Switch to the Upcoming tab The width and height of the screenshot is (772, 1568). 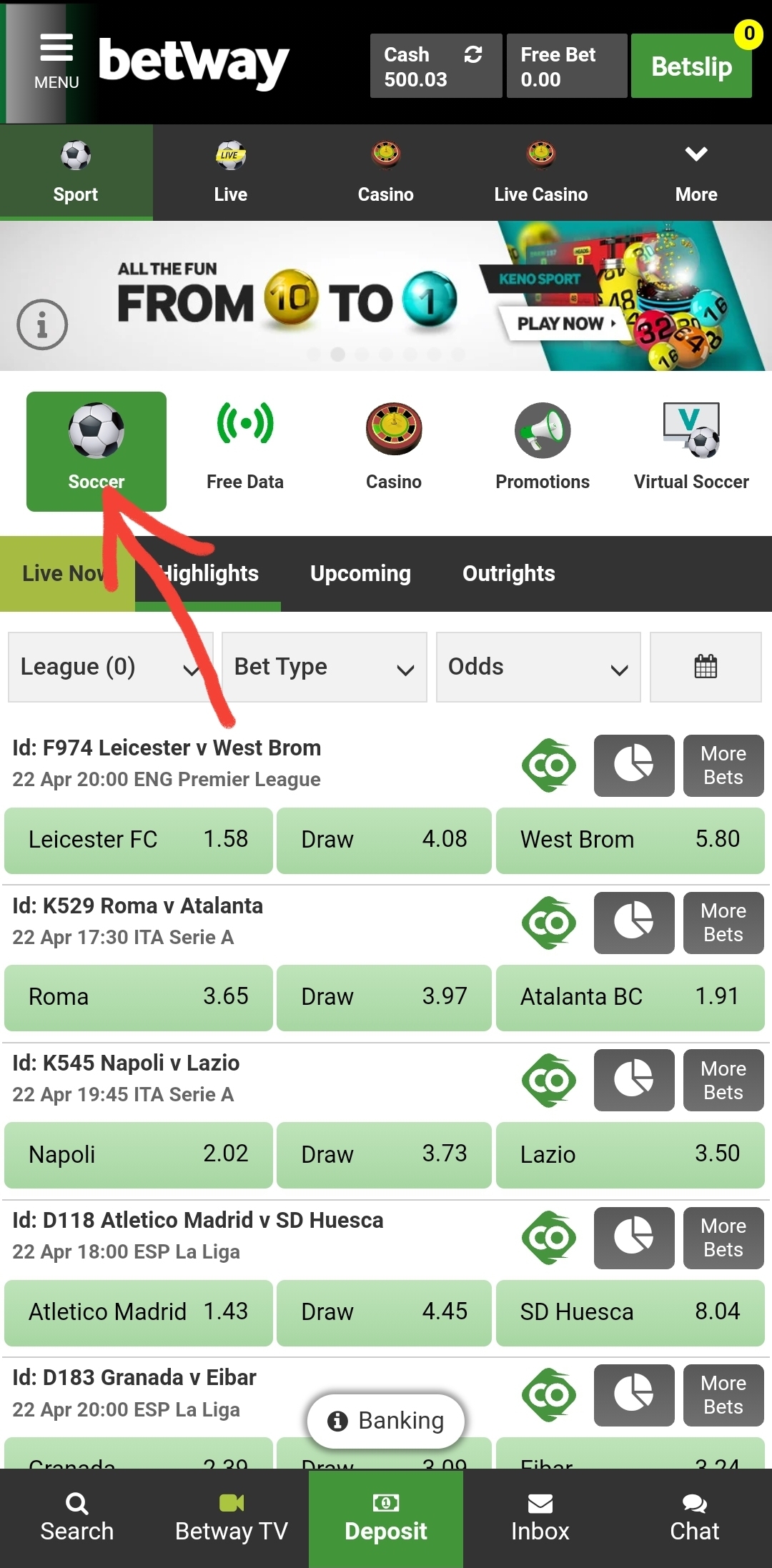(x=360, y=573)
